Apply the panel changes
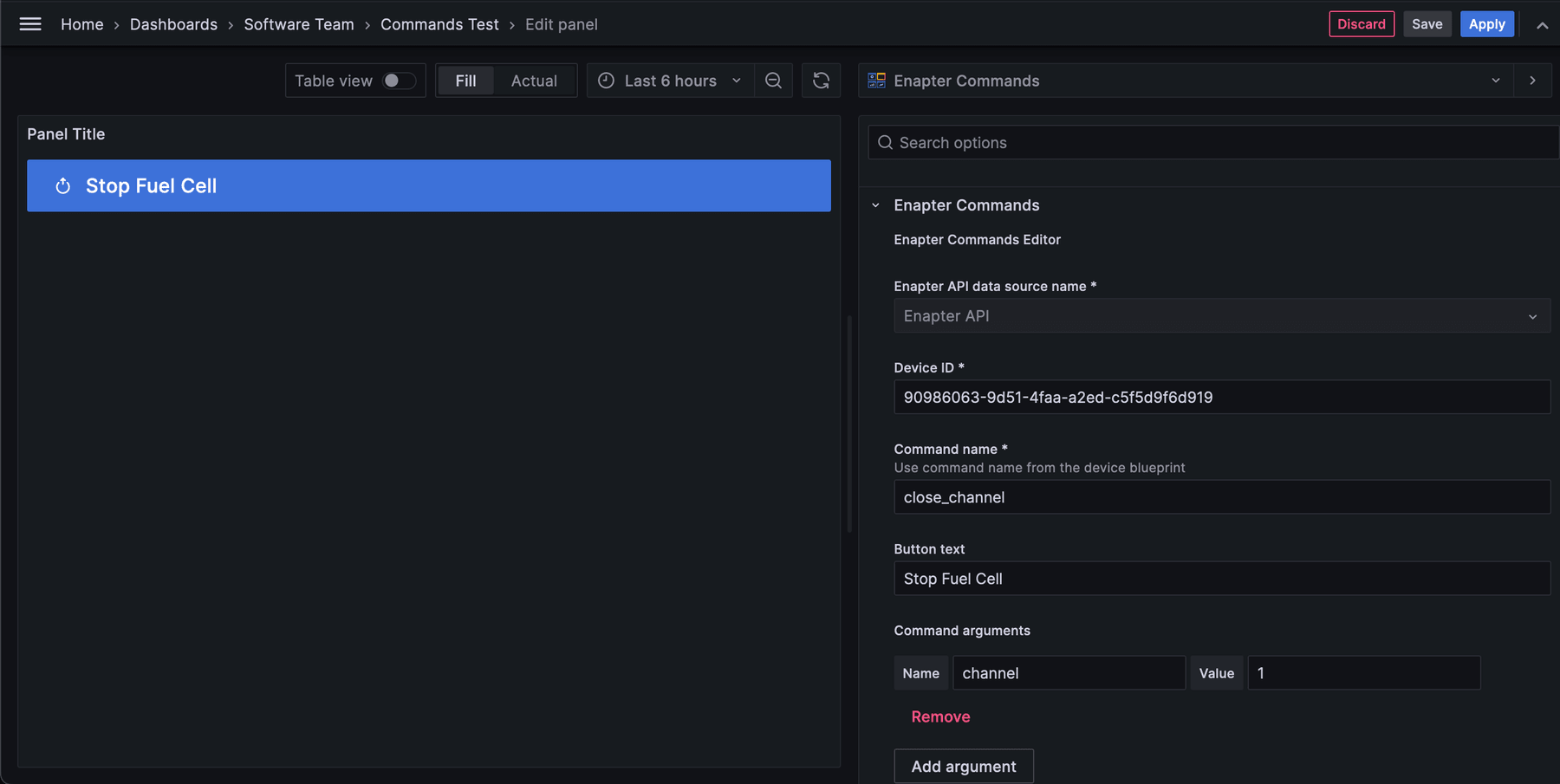1560x784 pixels. pos(1487,23)
